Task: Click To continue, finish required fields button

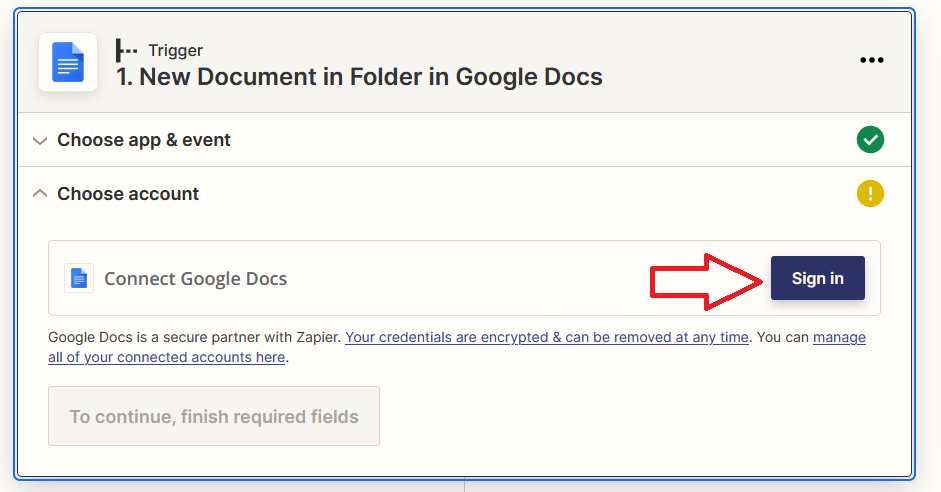Action: 214,416
